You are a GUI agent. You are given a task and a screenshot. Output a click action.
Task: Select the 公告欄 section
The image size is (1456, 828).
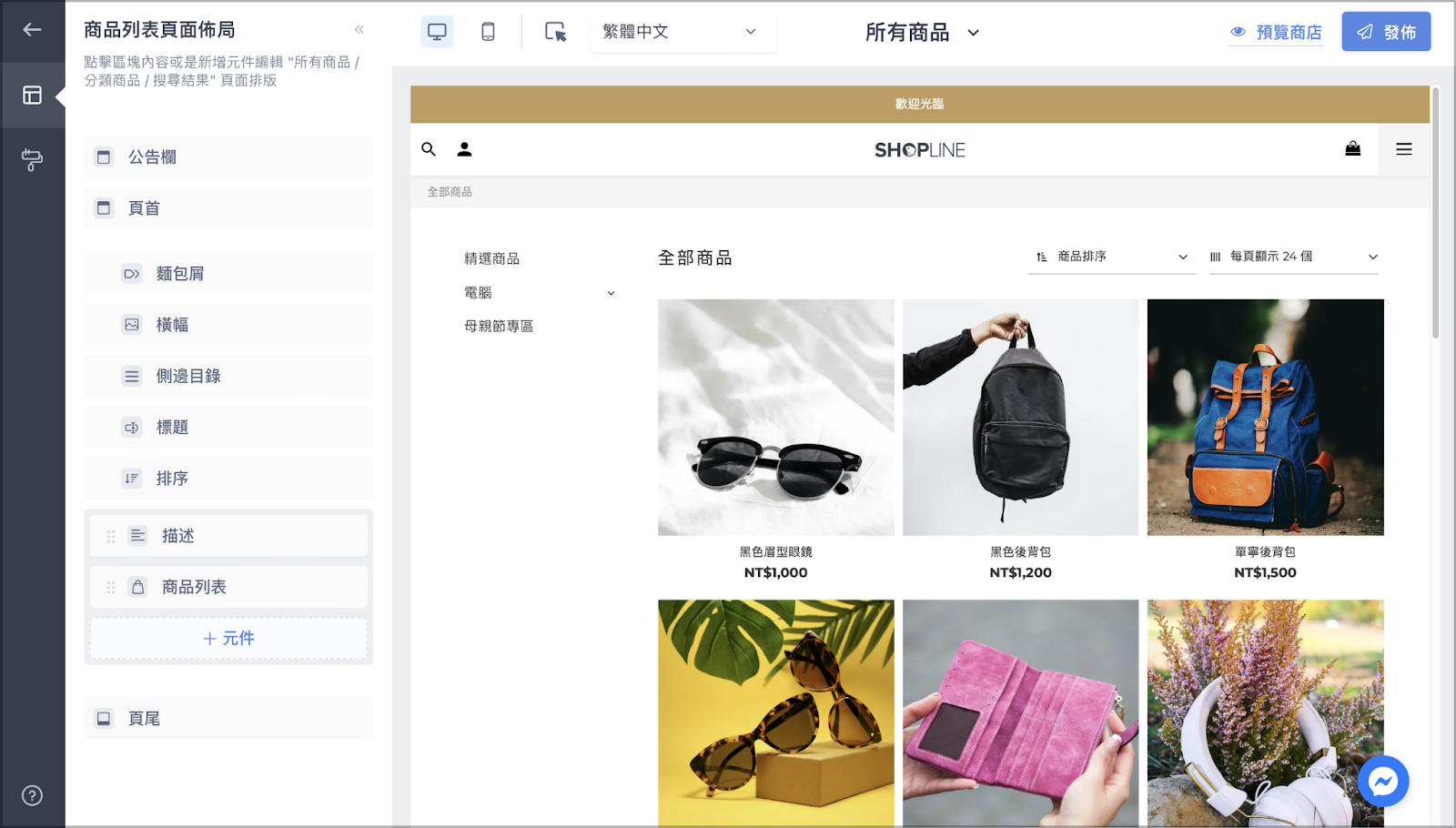click(x=228, y=157)
